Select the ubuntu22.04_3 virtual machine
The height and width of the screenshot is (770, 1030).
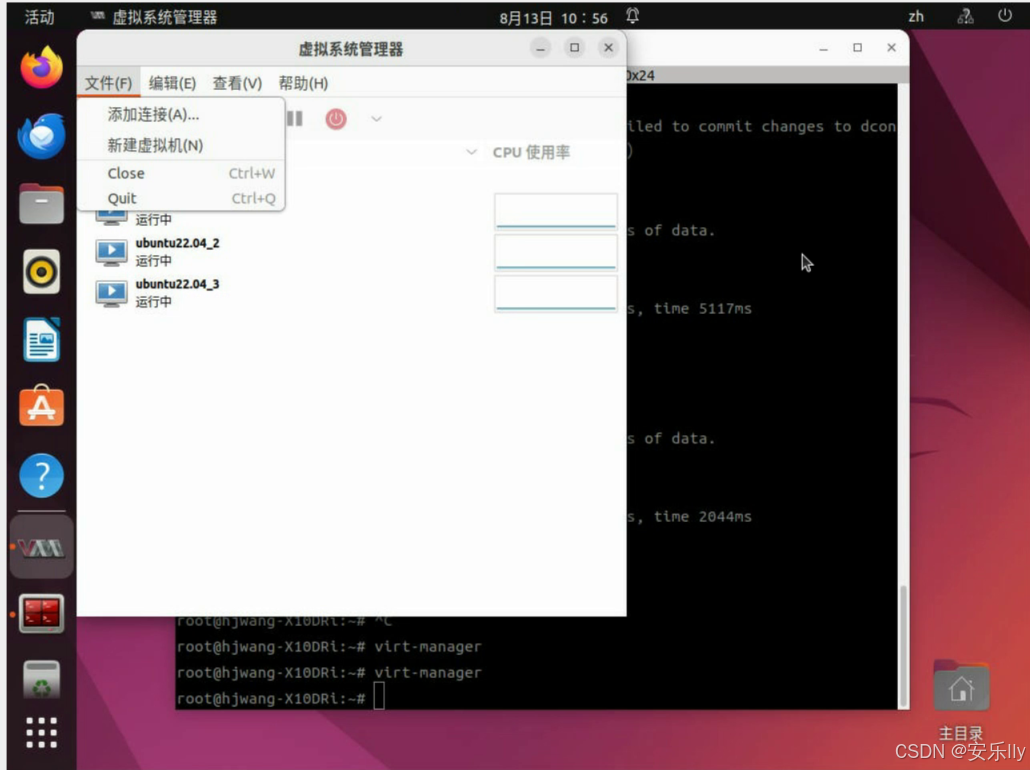click(x=351, y=293)
